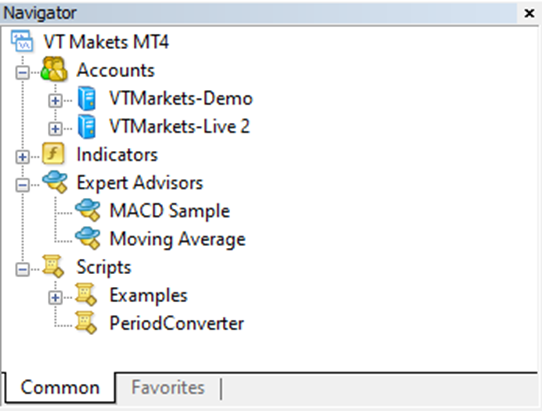Viewport: 542px width, 411px height.
Task: Click the VT Makets MT4 root icon
Action: pos(22,41)
